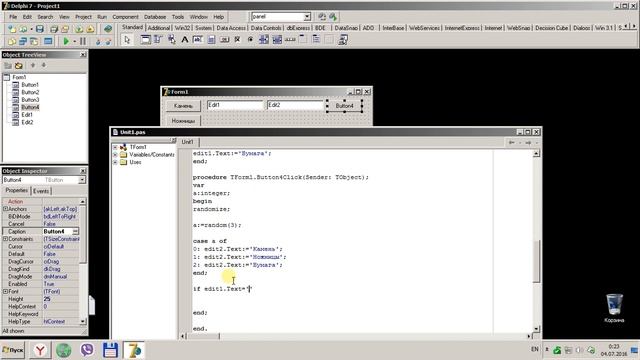Click the View Form toolbar icon

pyautogui.click(x=23, y=41)
